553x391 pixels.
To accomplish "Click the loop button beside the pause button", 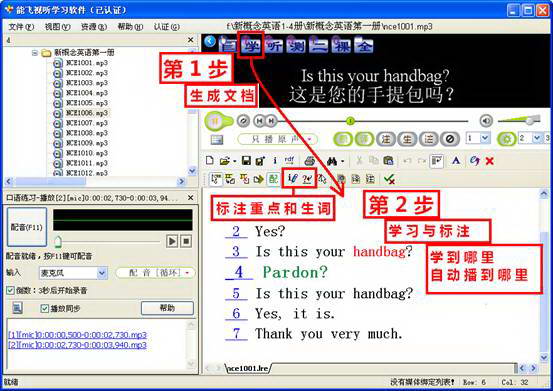I will [x=243, y=121].
